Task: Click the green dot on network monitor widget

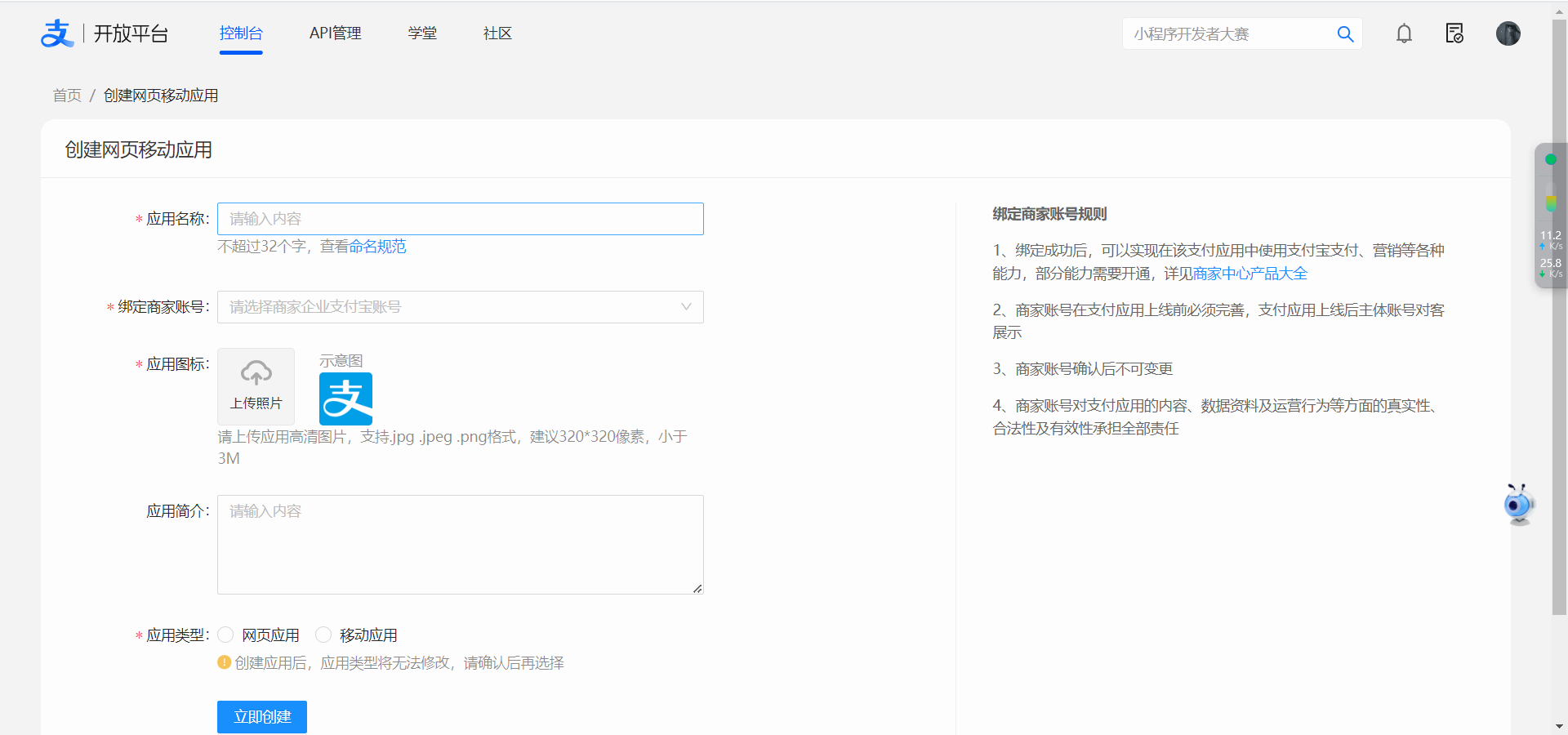Action: 1550,159
